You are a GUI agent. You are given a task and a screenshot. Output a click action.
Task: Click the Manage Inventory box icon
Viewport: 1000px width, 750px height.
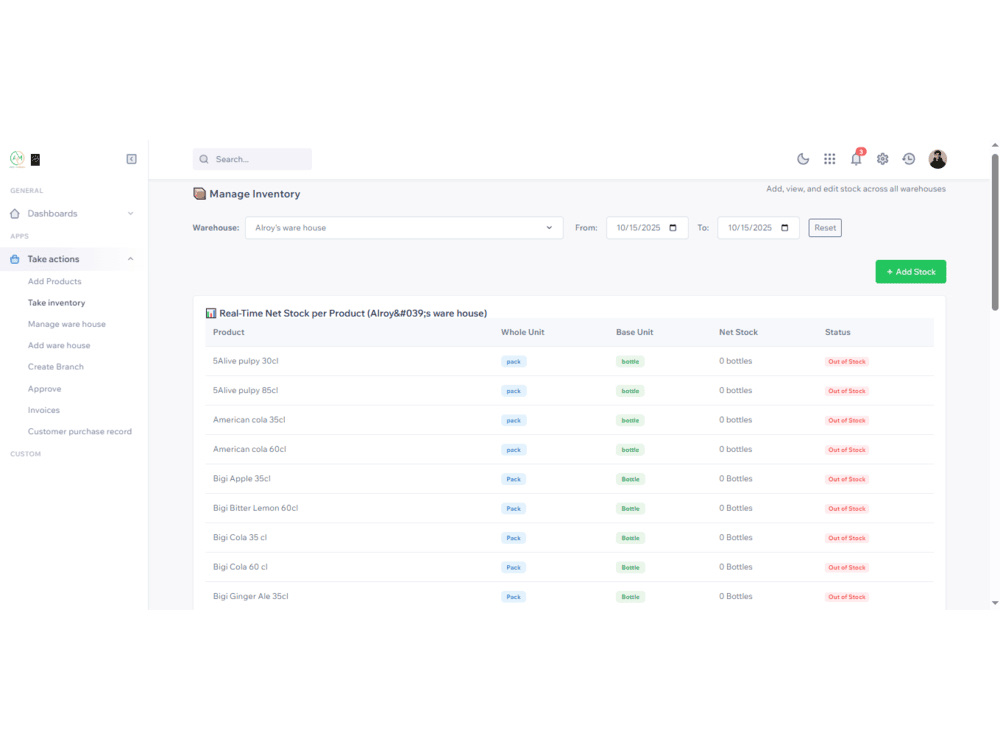(200, 193)
